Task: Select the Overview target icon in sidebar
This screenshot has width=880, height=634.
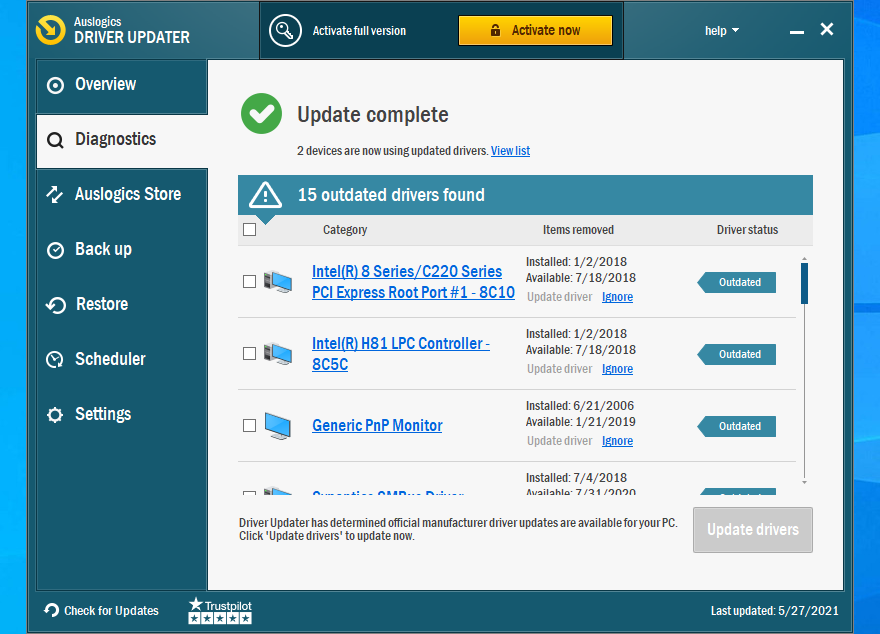Action: pyautogui.click(x=55, y=84)
